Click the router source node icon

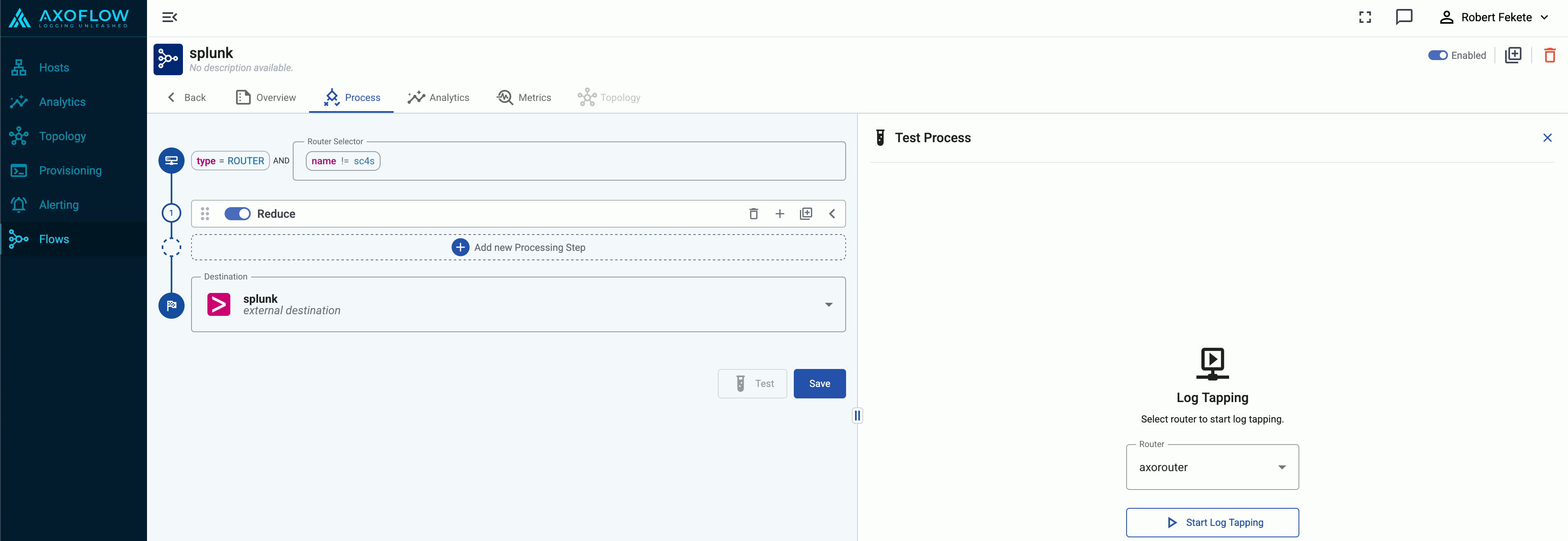[x=171, y=160]
